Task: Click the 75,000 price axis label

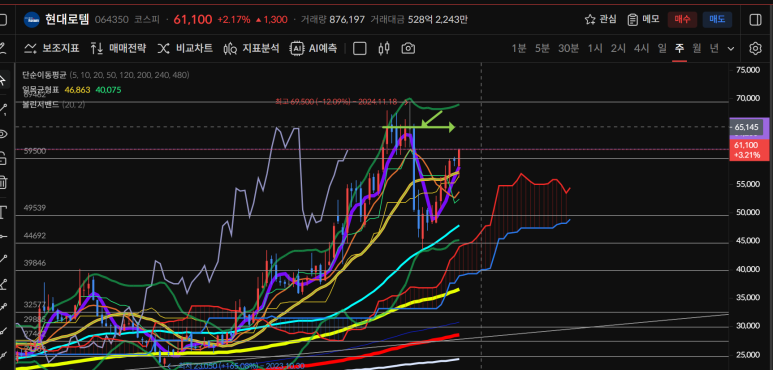Action: (747, 70)
